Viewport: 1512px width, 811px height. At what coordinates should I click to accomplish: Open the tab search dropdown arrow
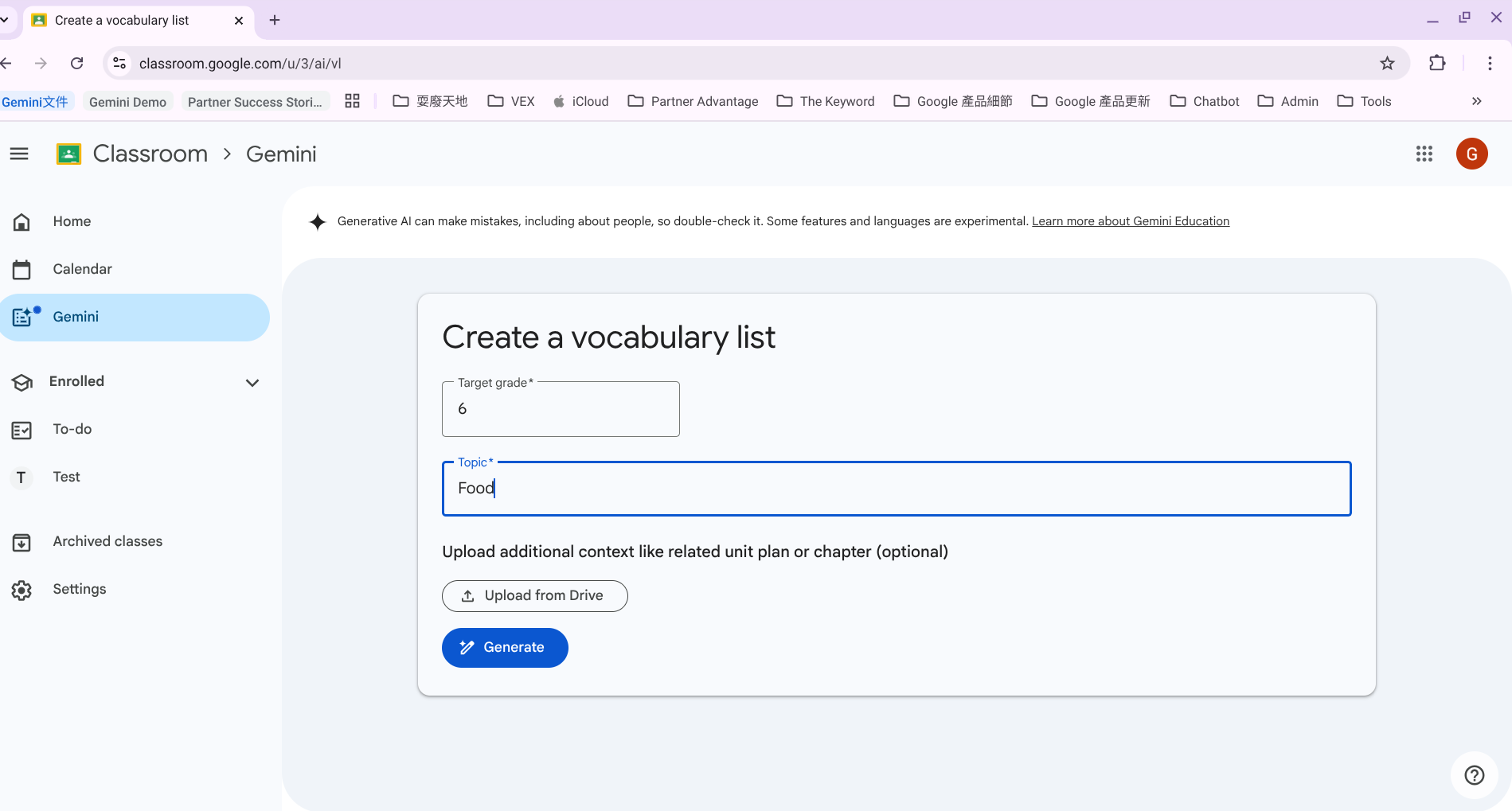5,20
